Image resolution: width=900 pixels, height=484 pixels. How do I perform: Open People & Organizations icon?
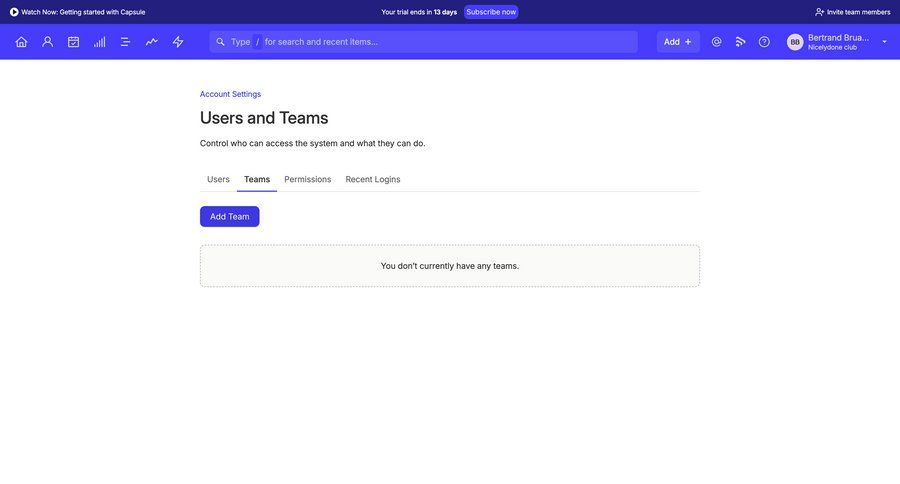pos(47,42)
